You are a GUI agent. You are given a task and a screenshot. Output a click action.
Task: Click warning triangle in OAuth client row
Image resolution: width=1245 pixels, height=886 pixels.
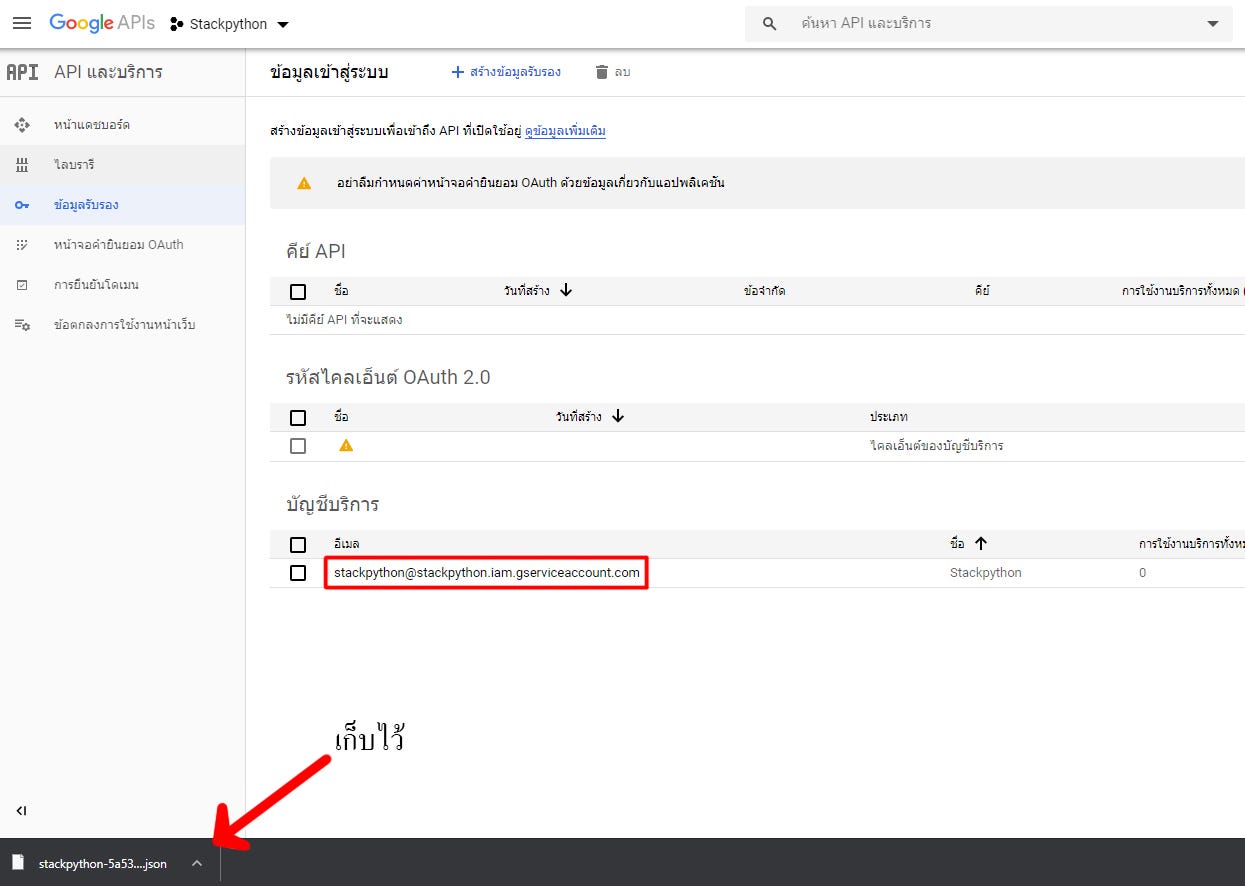(x=346, y=446)
